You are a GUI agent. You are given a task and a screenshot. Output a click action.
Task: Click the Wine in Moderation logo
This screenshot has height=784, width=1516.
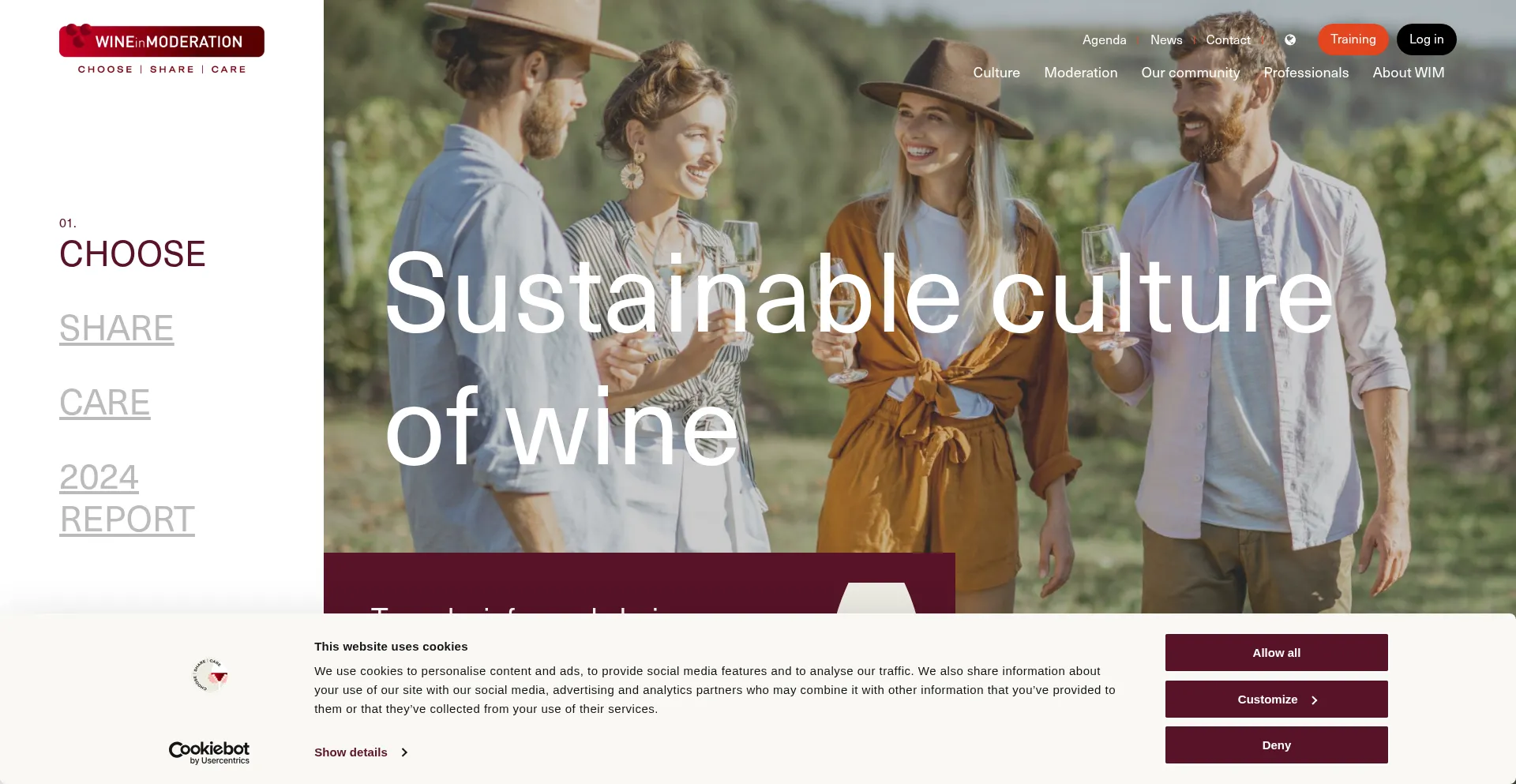point(162,49)
